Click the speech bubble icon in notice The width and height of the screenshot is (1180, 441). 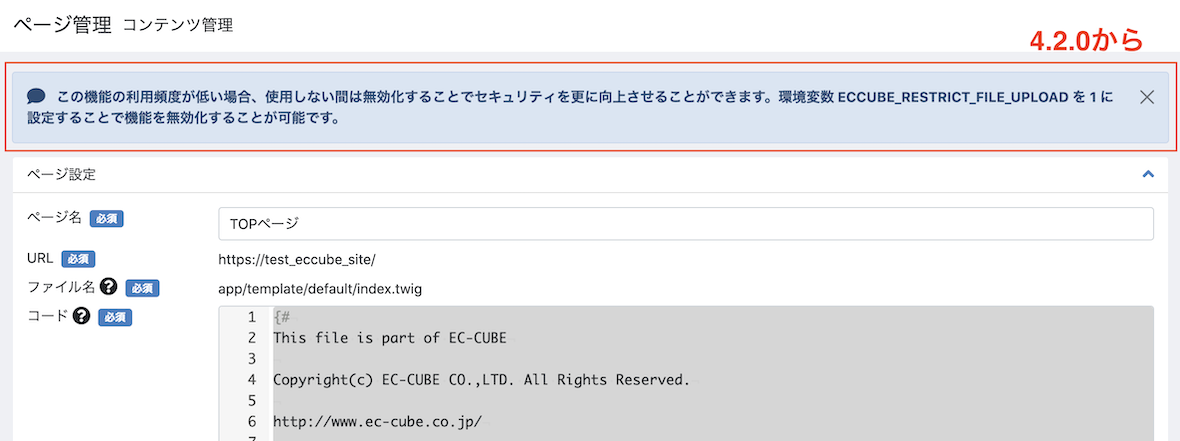[36, 97]
